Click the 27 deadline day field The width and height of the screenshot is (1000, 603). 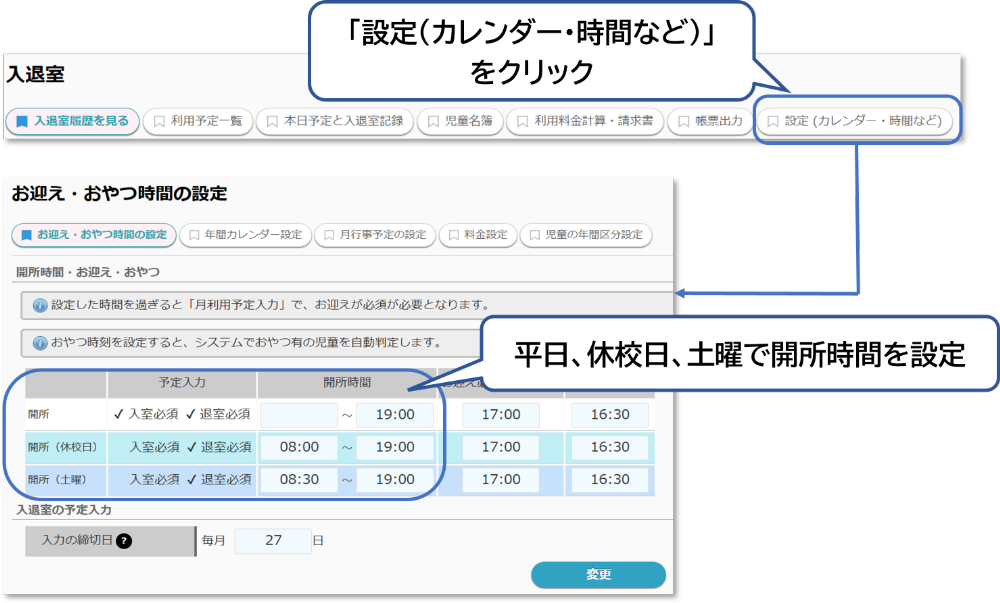273,541
